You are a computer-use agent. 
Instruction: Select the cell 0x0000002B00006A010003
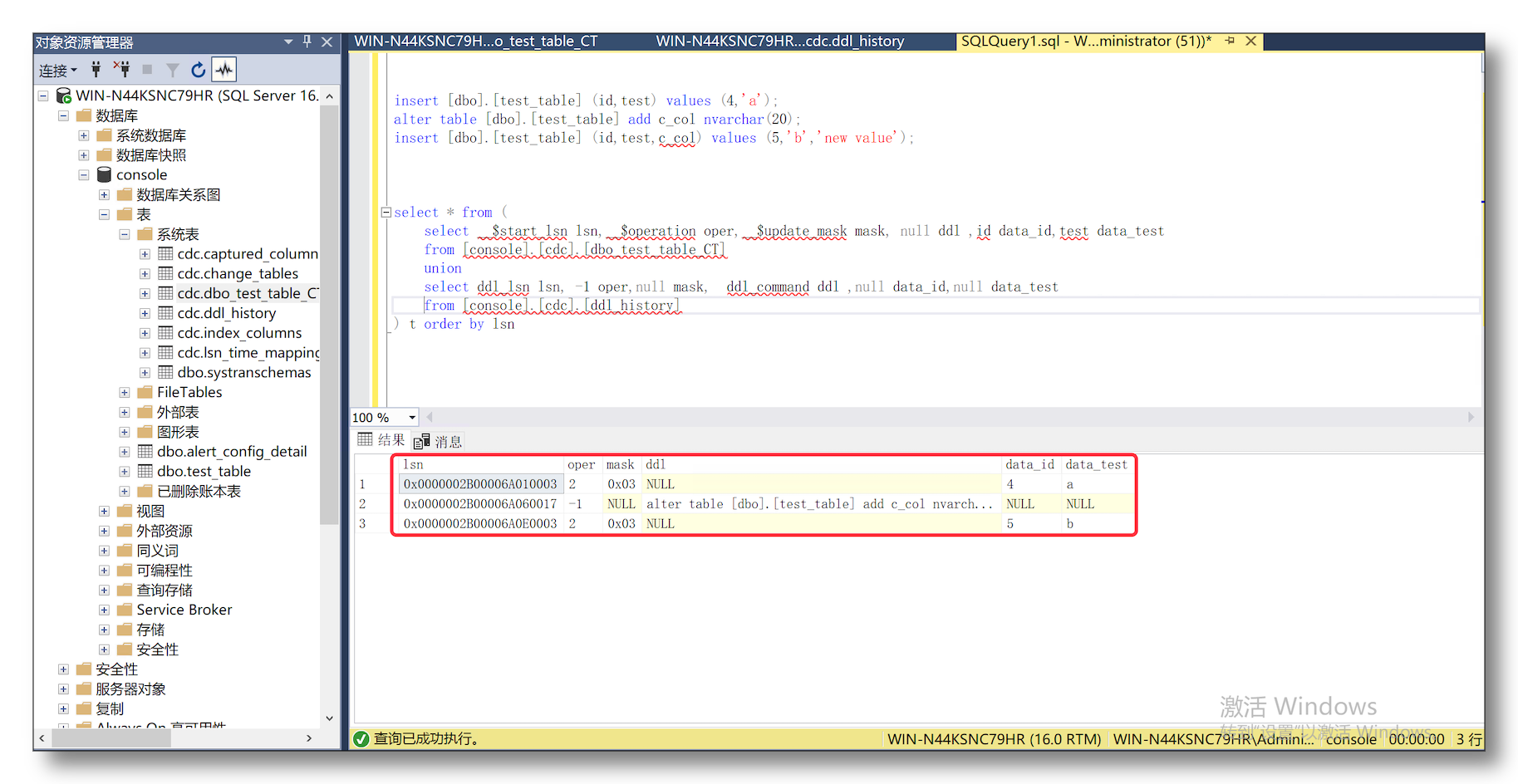[480, 484]
